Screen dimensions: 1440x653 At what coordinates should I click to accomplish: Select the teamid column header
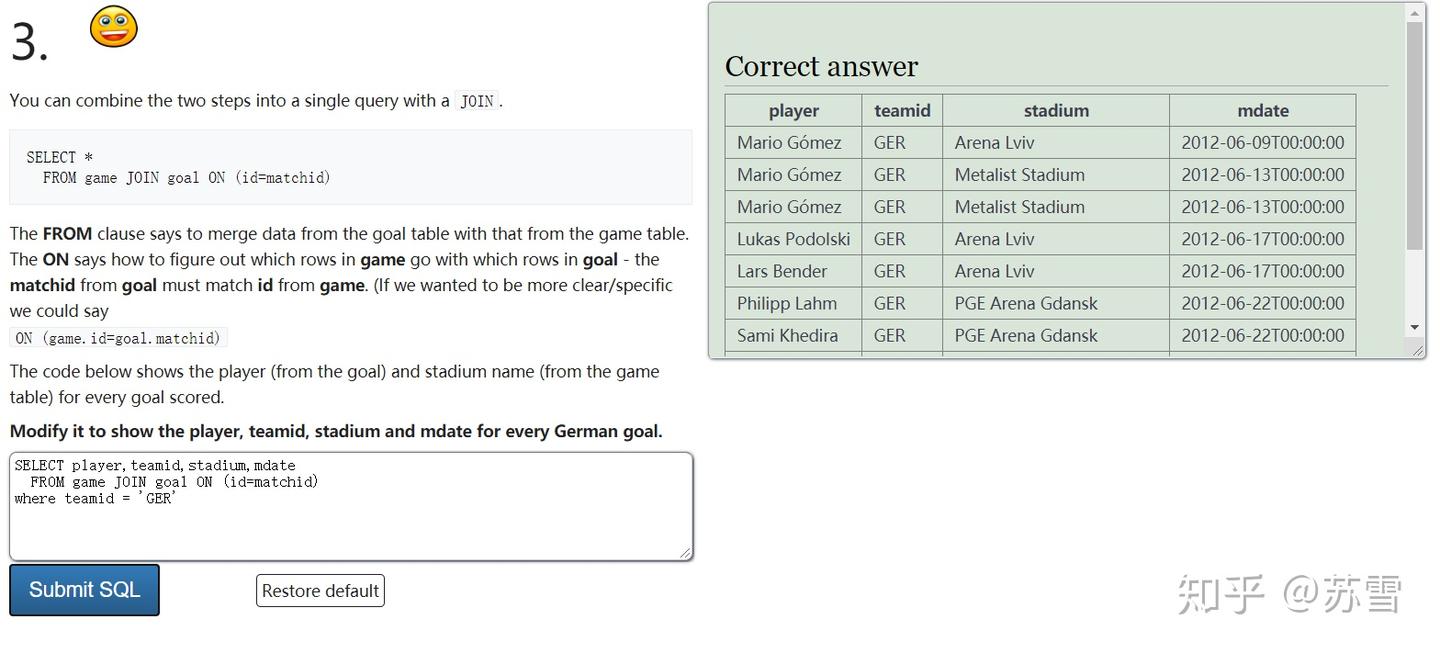tap(902, 111)
